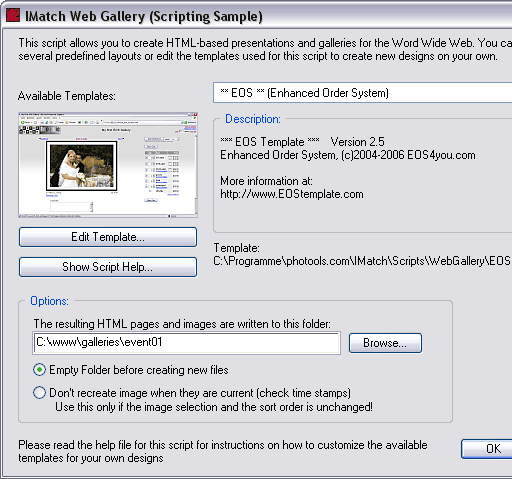Click the red IMatch icon in title bar
Image resolution: width=512 pixels, height=479 pixels.
pos(13,15)
